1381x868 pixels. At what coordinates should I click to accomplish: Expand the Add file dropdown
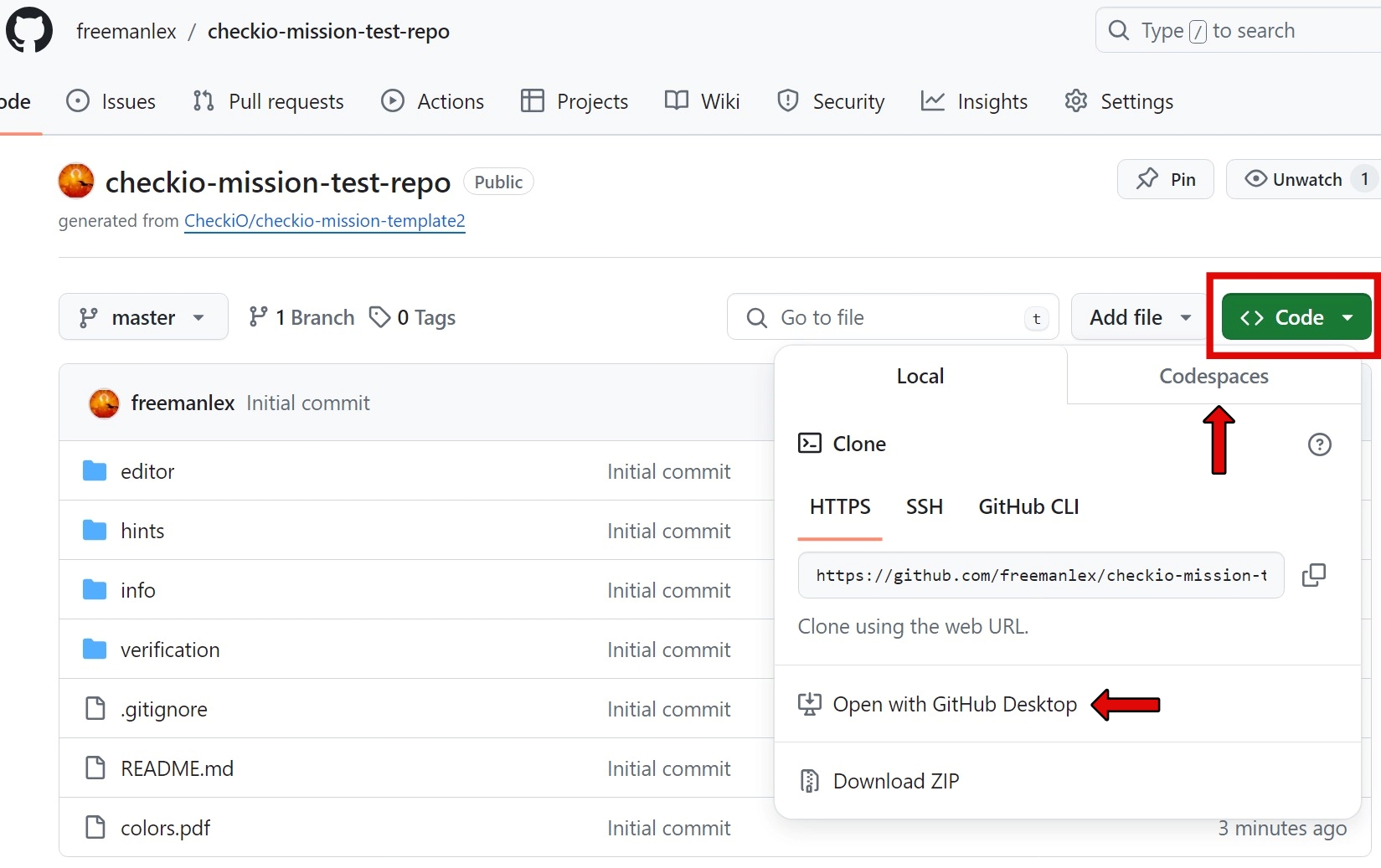point(1138,317)
